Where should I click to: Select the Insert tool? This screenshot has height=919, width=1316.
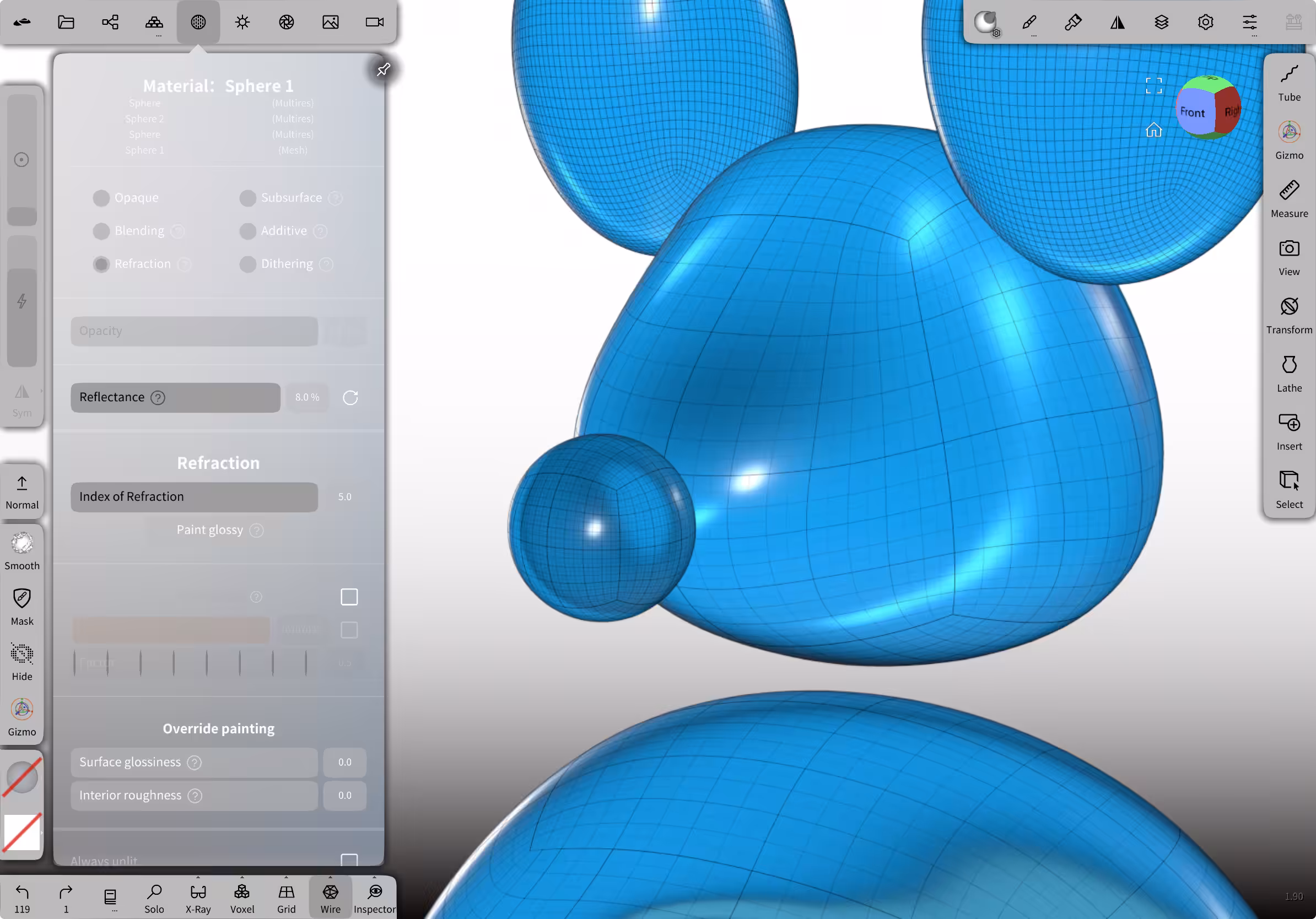point(1290,433)
